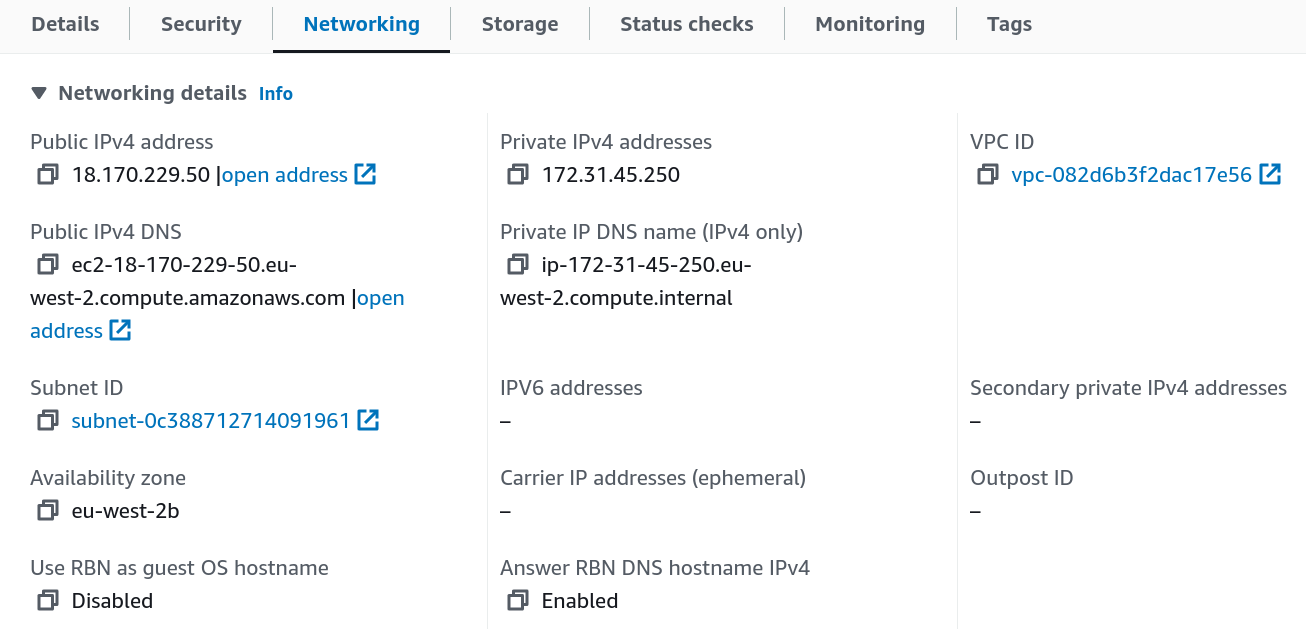Image resolution: width=1306 pixels, height=634 pixels.
Task: Copy the public IPv4 address
Action: tap(45, 174)
